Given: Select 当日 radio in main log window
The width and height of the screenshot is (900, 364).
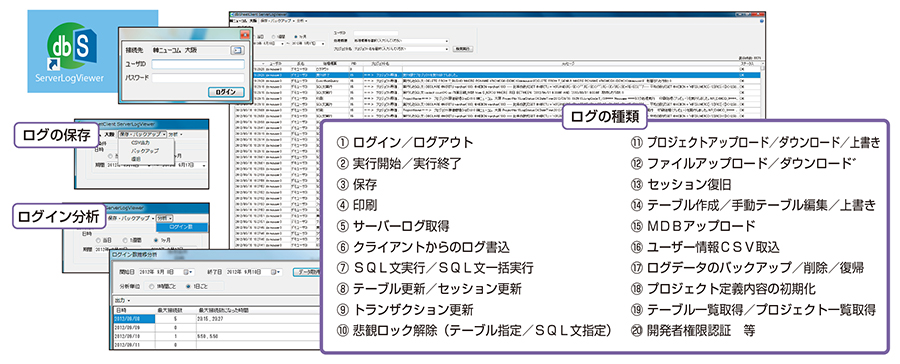Looking at the screenshot, I should tap(258, 37).
